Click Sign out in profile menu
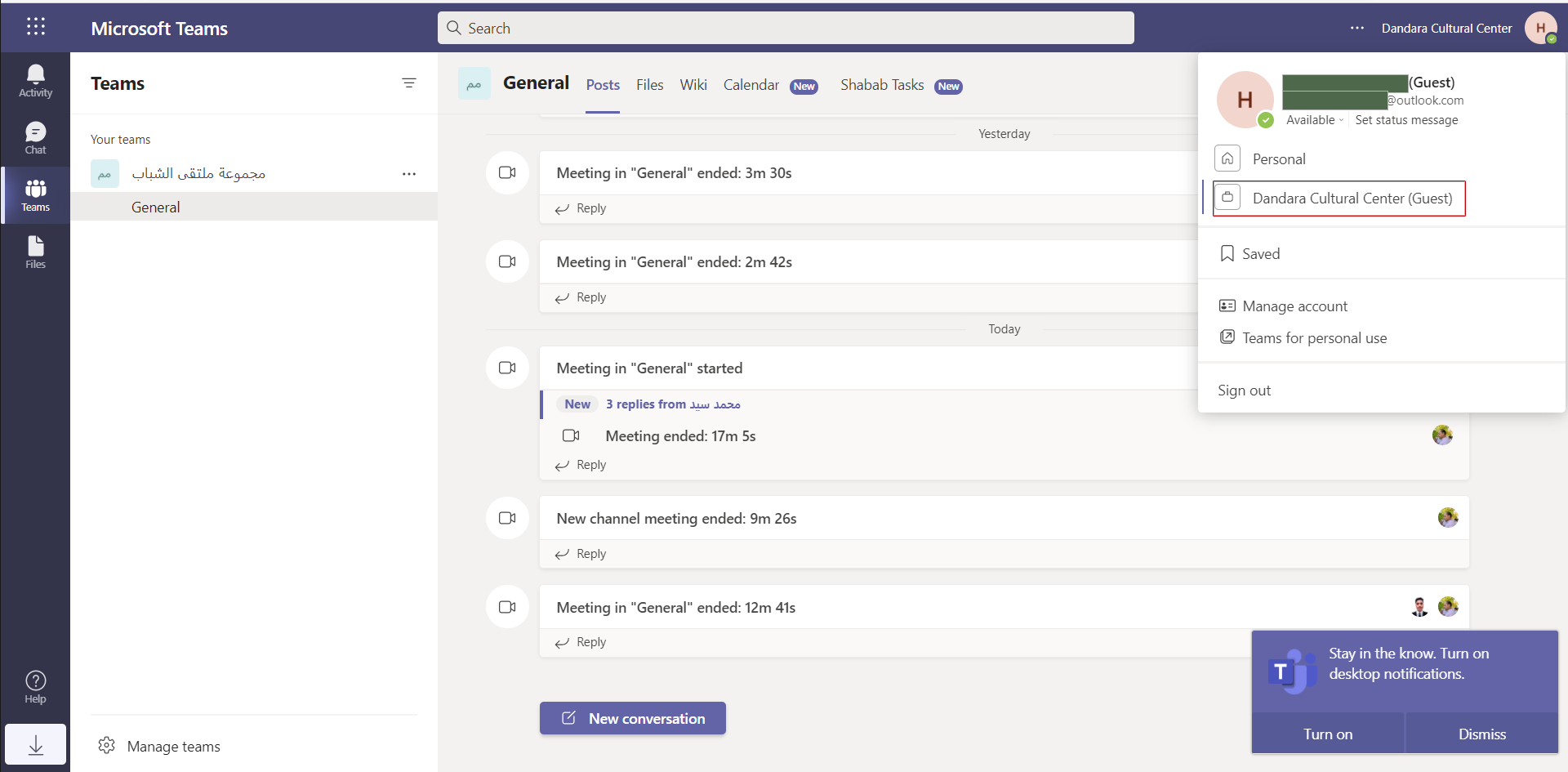The width and height of the screenshot is (1568, 772). [1244, 390]
